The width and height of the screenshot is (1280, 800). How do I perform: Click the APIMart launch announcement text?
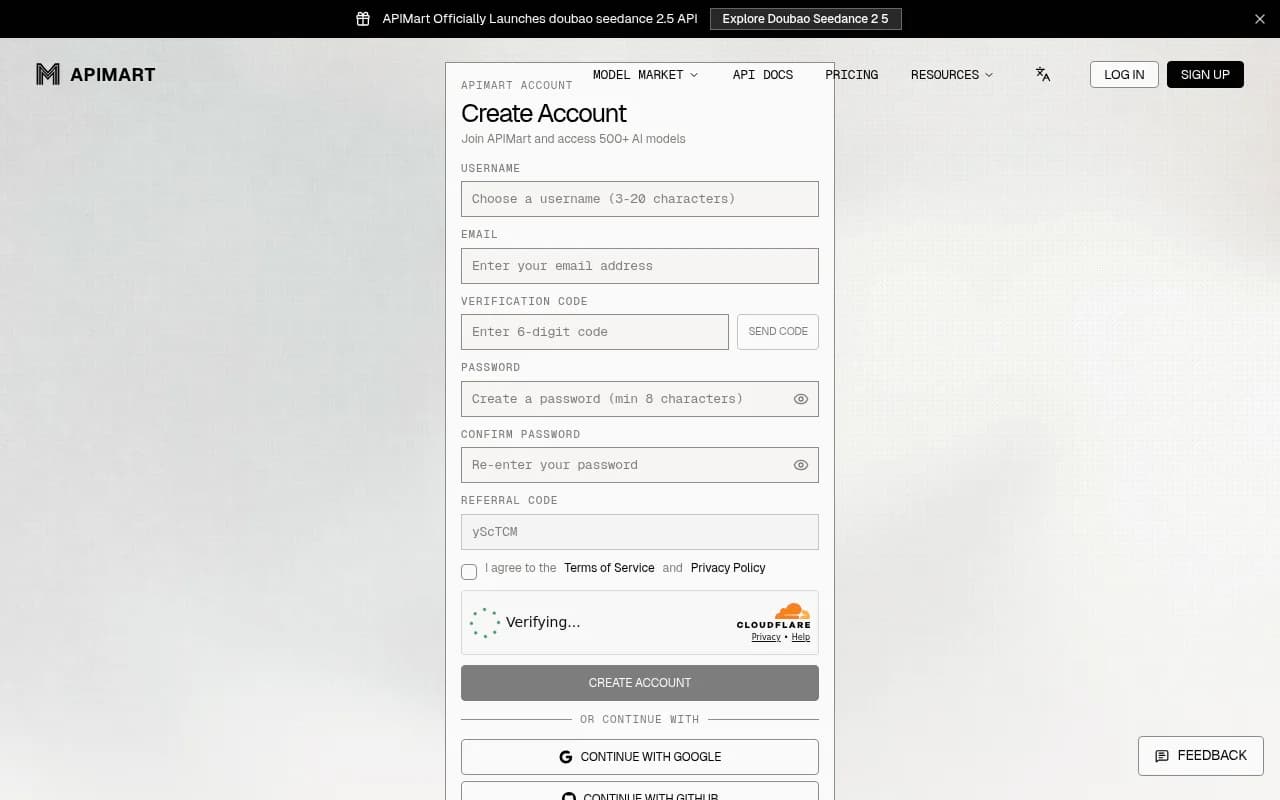pyautogui.click(x=540, y=19)
